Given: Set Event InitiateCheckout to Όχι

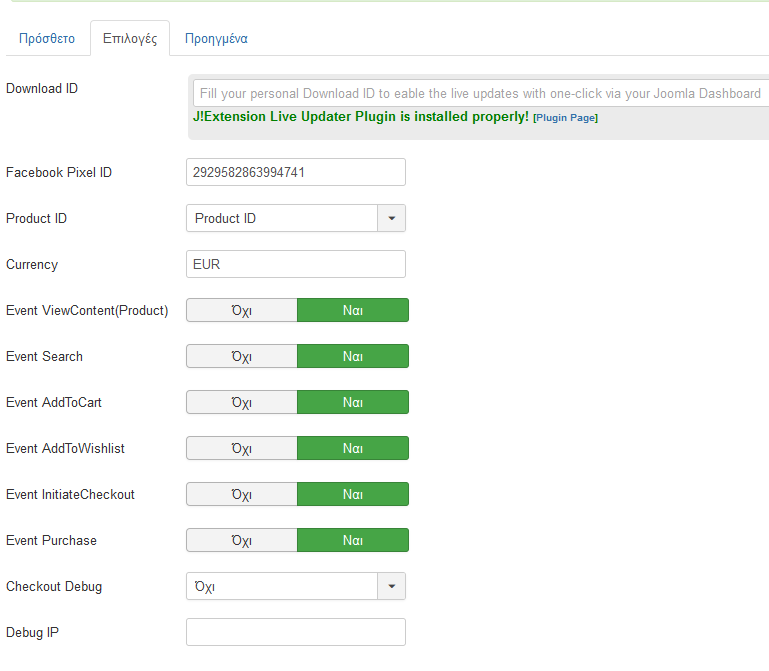Looking at the screenshot, I should click(x=242, y=494).
